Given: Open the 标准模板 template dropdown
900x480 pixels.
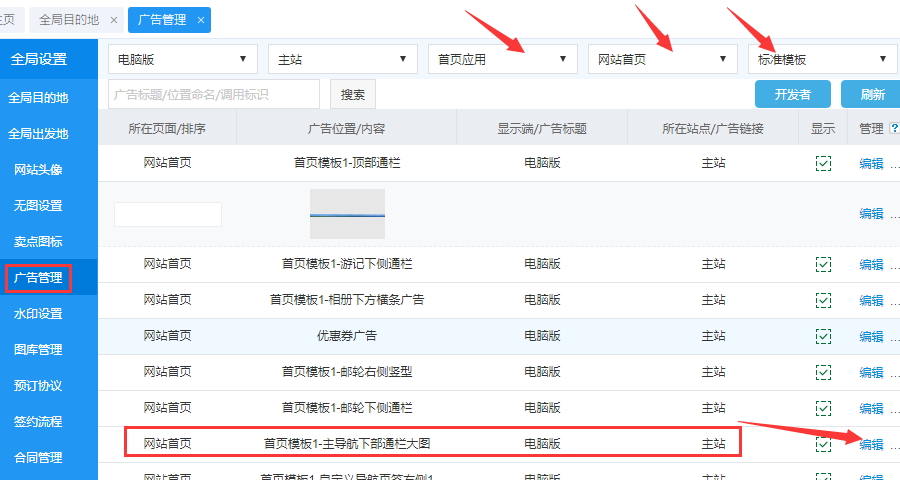Looking at the screenshot, I should click(x=822, y=59).
